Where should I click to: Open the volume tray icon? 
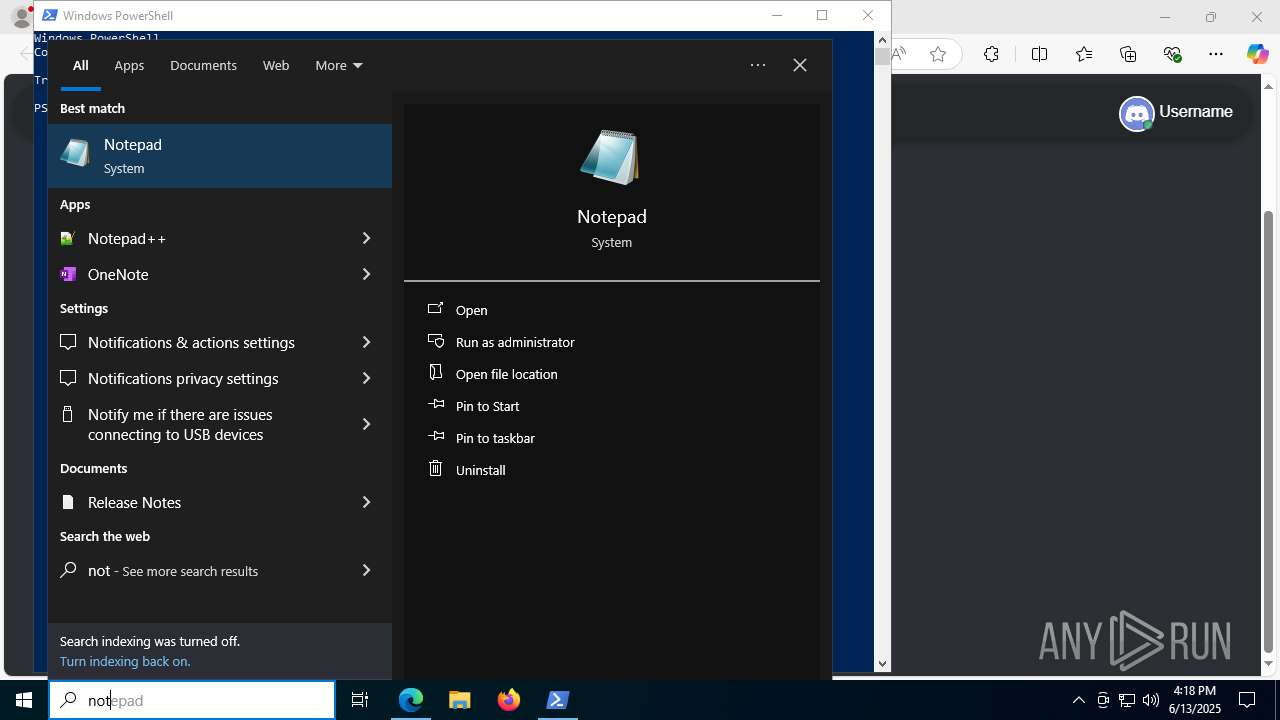[x=1151, y=700]
